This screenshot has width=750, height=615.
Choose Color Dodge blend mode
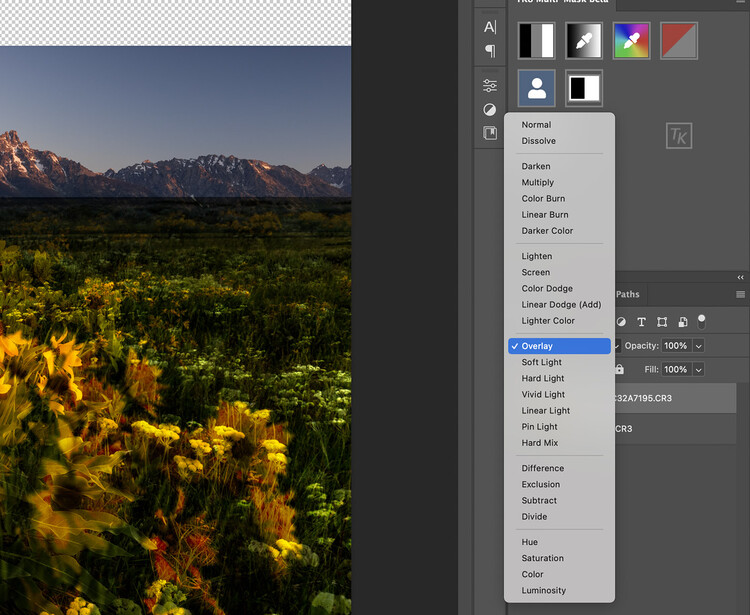[x=547, y=288]
